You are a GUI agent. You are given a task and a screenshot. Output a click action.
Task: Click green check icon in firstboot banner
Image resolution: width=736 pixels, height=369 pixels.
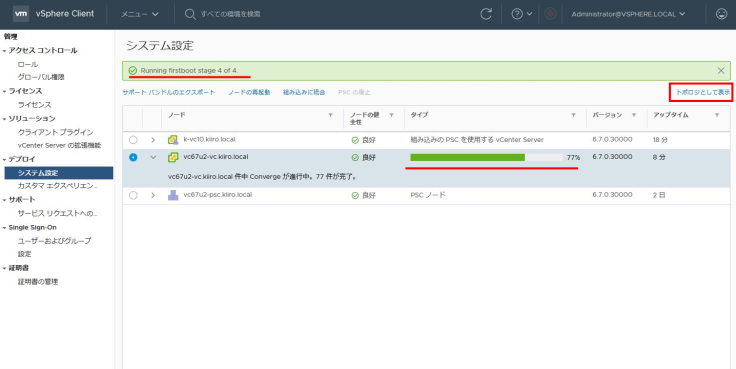(x=133, y=71)
